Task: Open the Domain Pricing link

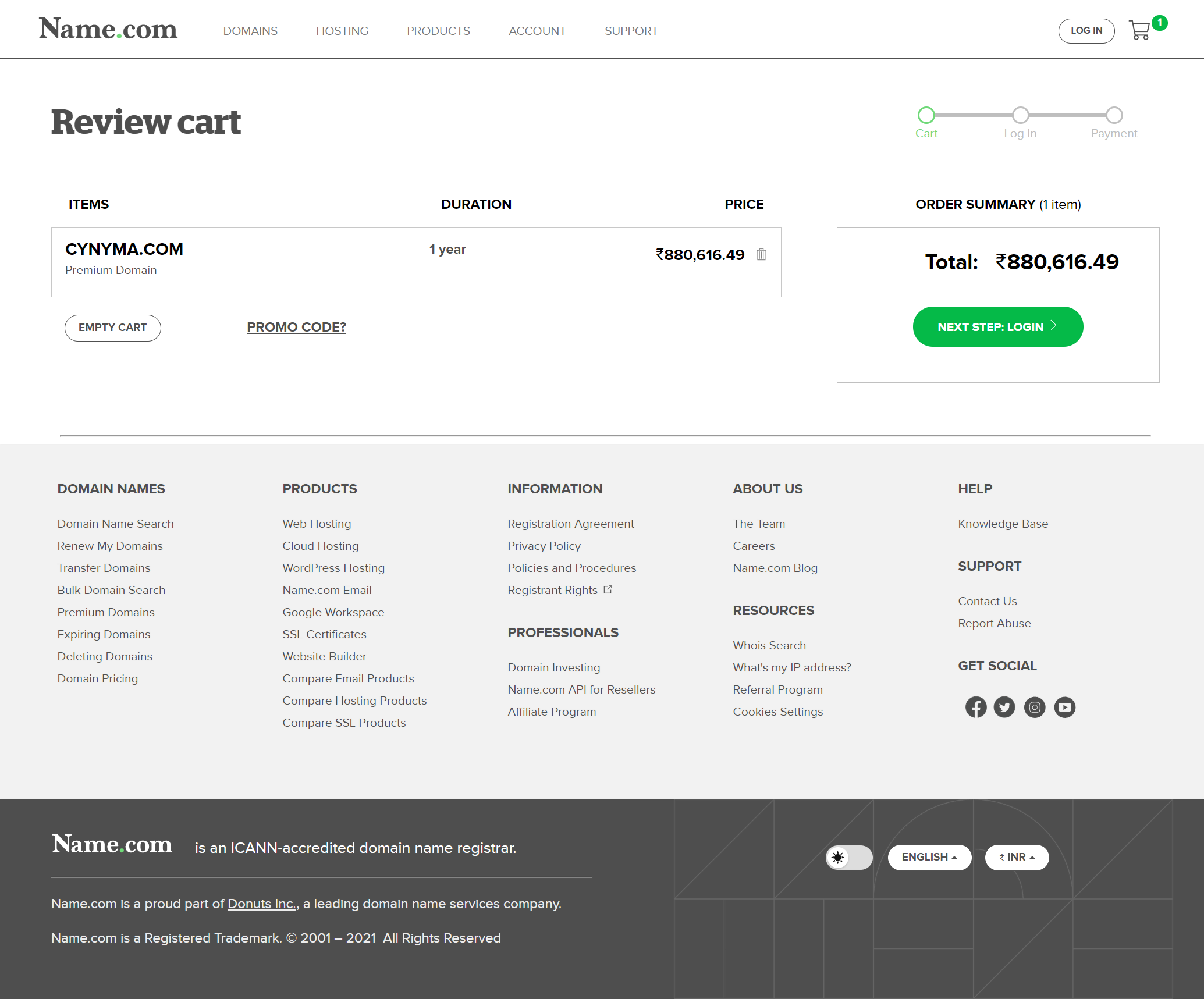Action: pyautogui.click(x=98, y=678)
